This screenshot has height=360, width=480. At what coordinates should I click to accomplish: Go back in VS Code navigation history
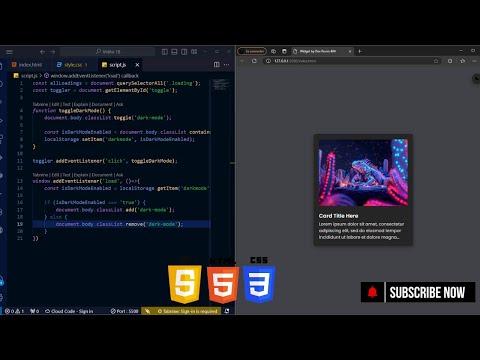[x=42, y=52]
